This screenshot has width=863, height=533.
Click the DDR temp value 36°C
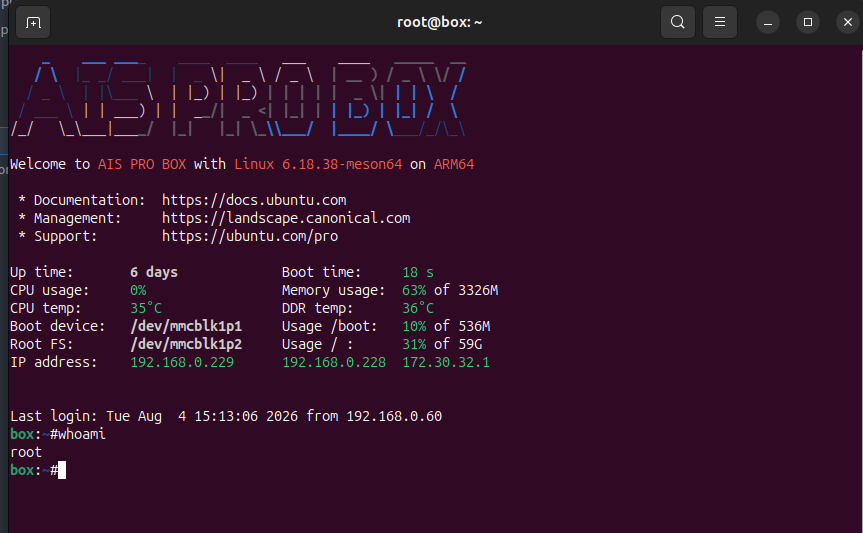pyautogui.click(x=418, y=308)
